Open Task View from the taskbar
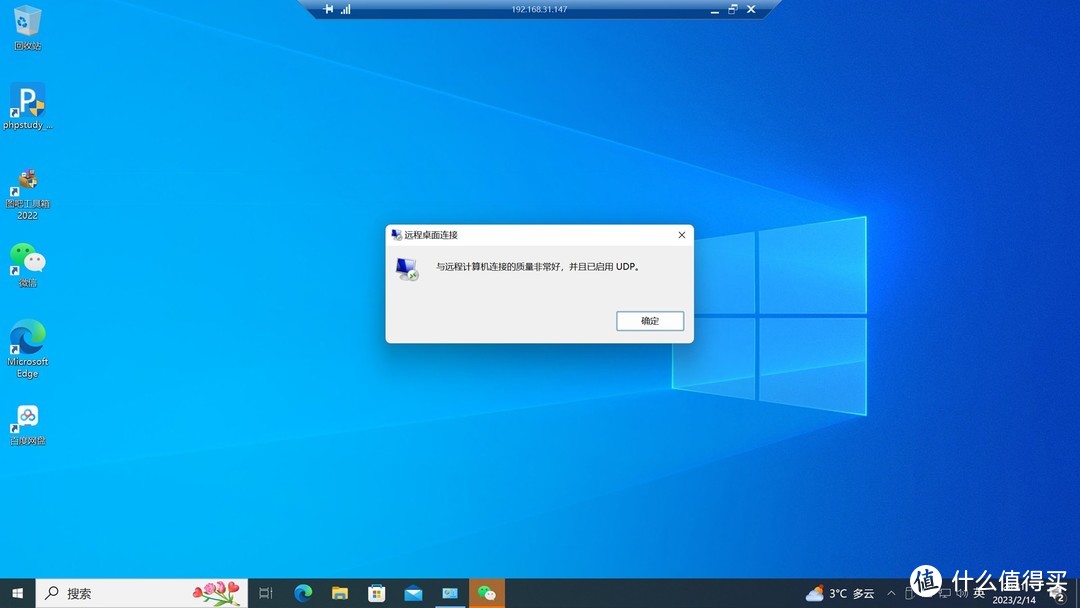Screen dimensions: 1080x608 (266, 593)
